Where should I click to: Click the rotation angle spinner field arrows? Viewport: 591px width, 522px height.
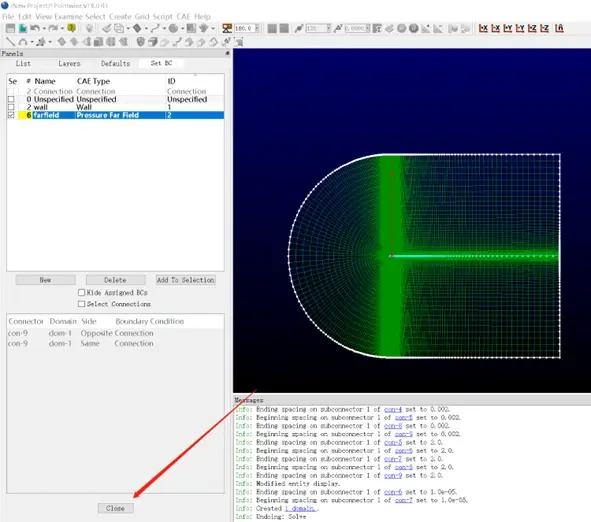pyautogui.click(x=257, y=28)
